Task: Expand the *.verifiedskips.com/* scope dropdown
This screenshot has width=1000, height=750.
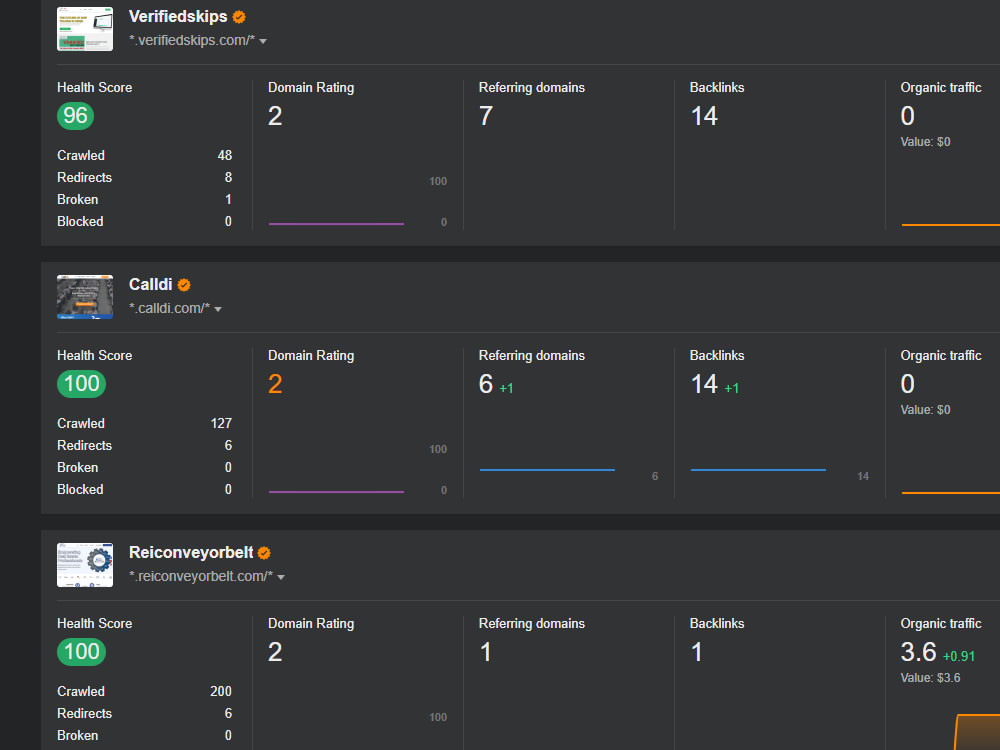Action: click(x=263, y=41)
